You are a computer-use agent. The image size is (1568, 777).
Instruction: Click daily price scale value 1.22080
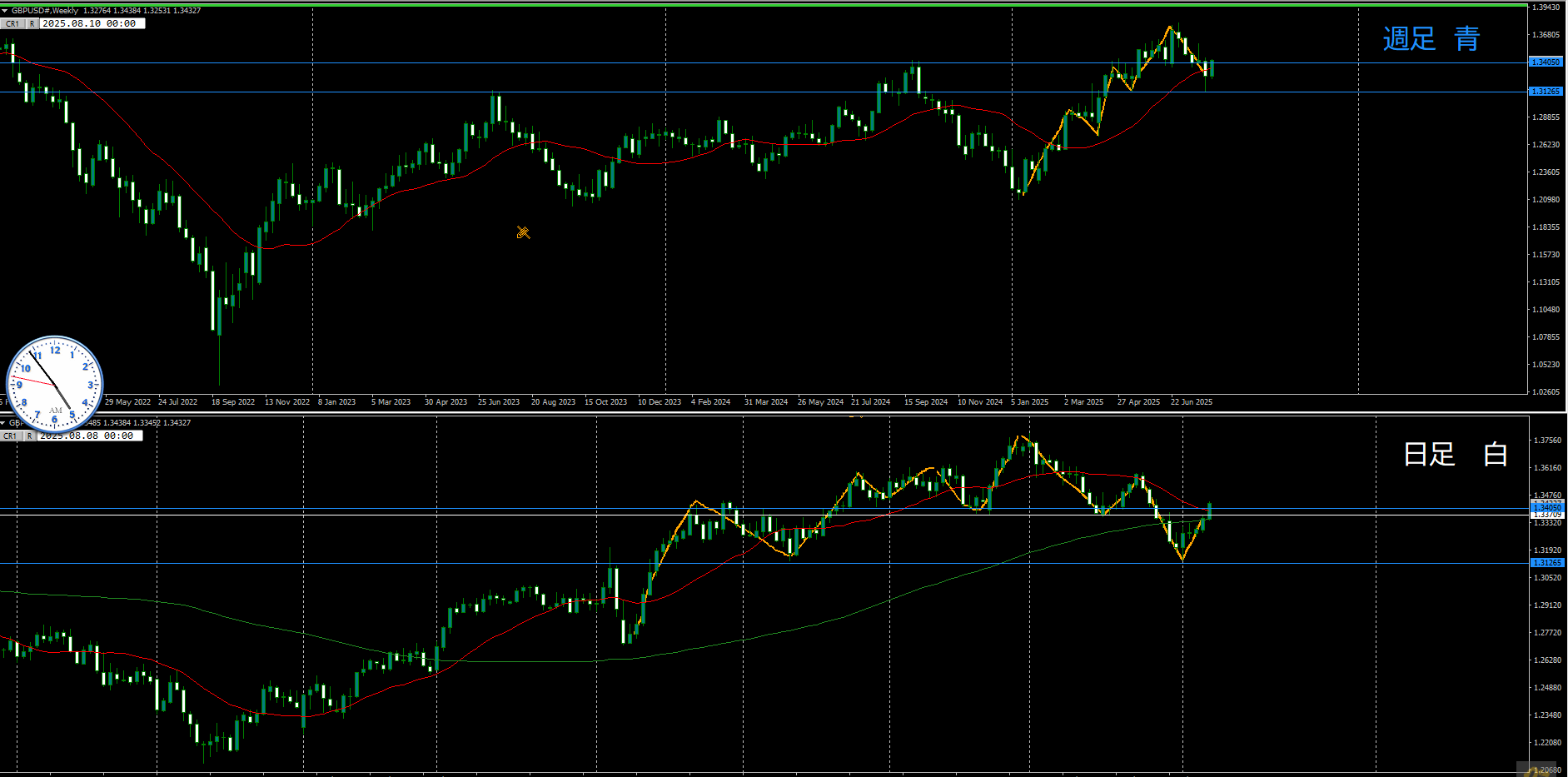(x=1547, y=743)
